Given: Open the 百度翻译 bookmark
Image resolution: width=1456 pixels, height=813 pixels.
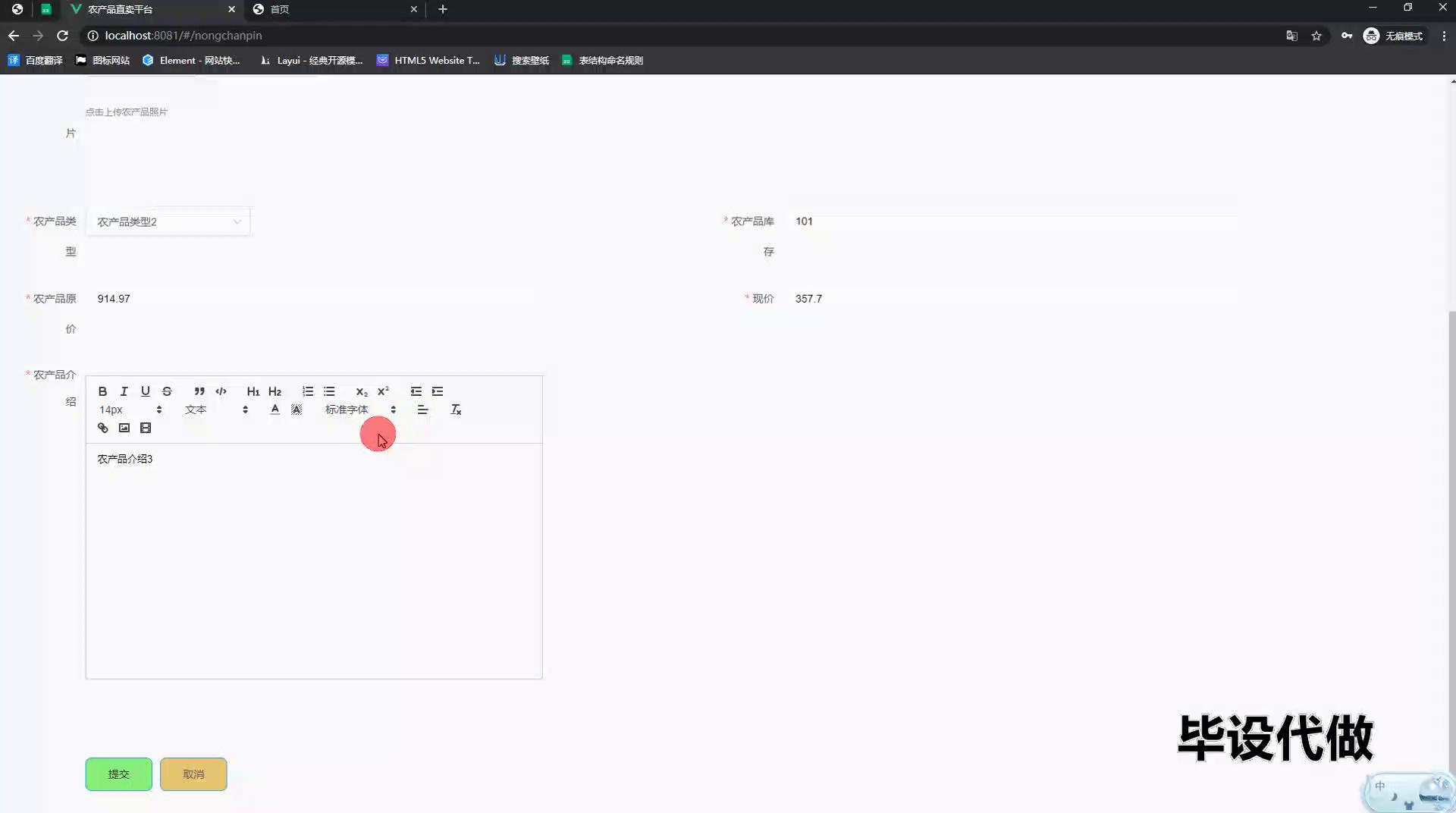Looking at the screenshot, I should [36, 61].
